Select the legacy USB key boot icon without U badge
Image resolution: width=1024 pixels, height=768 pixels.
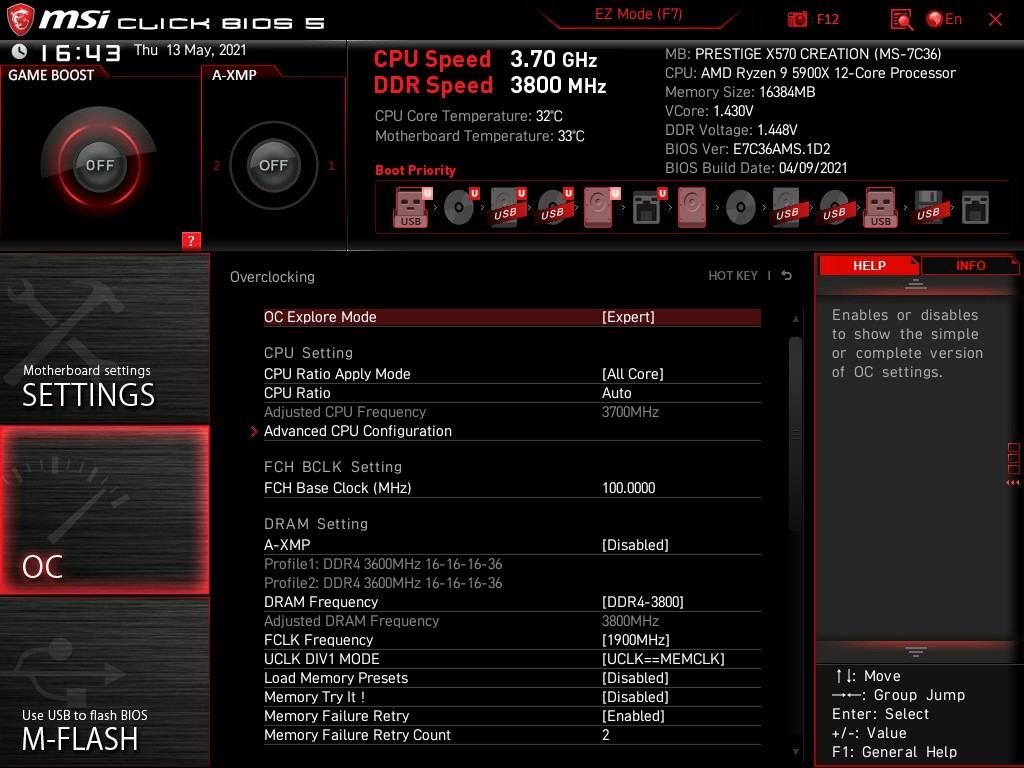[881, 208]
